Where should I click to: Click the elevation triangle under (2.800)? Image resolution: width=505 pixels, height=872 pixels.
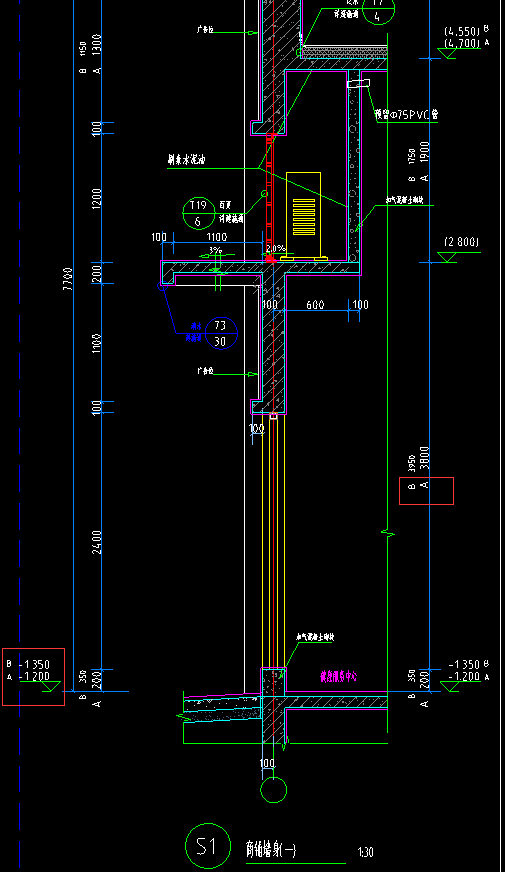[447, 257]
